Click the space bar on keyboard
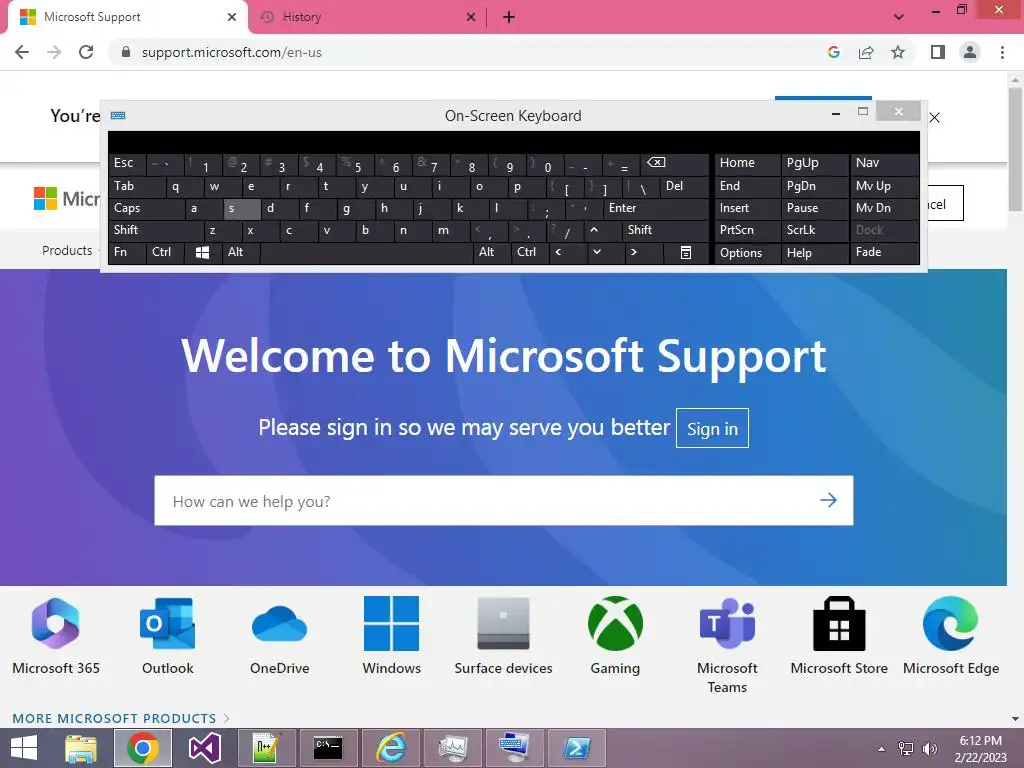This screenshot has width=1024, height=768. [x=366, y=252]
